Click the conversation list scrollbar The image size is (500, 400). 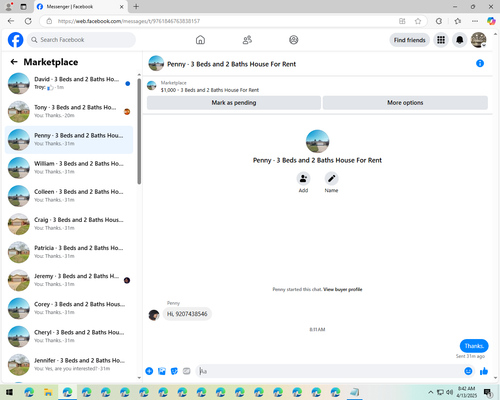pyautogui.click(x=139, y=131)
